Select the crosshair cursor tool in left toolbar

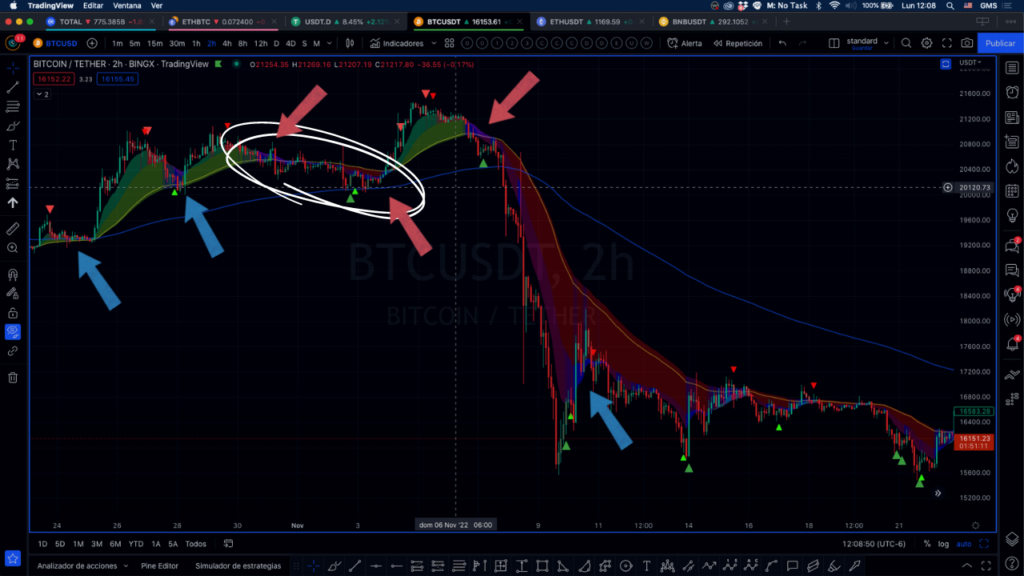click(x=12, y=68)
